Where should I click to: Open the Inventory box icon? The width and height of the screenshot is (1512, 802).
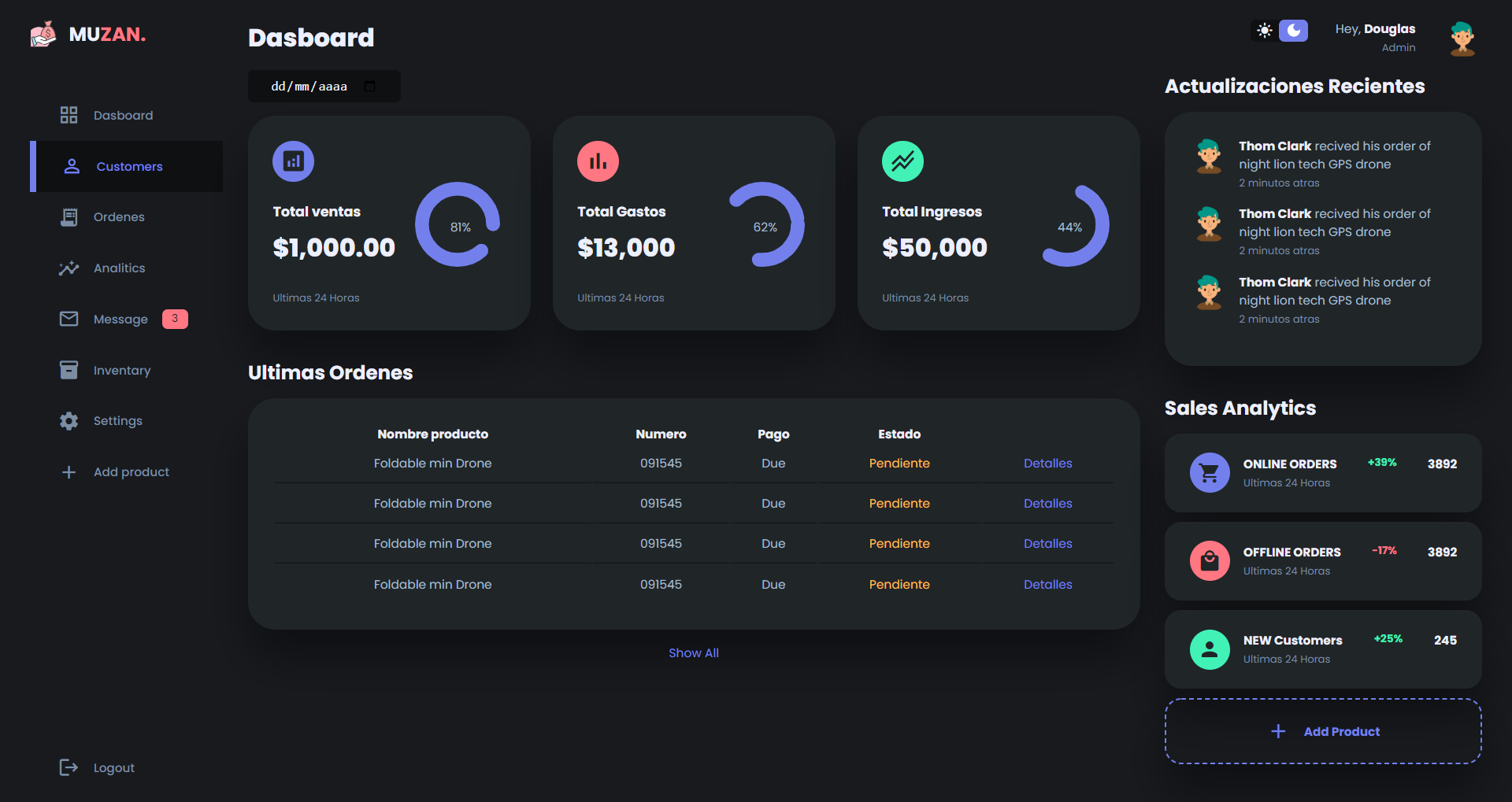coord(69,370)
